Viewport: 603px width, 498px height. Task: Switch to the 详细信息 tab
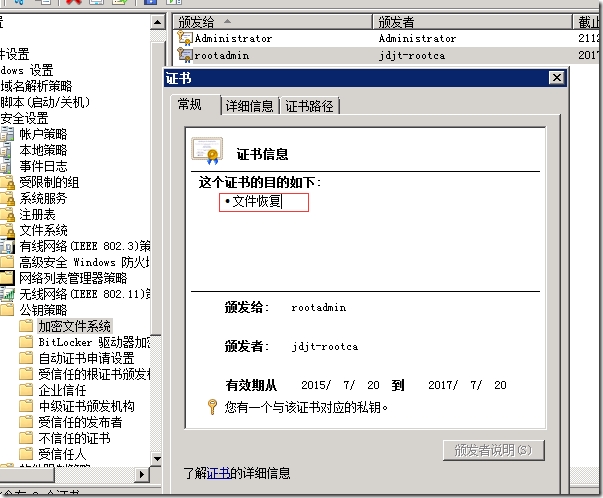click(249, 106)
